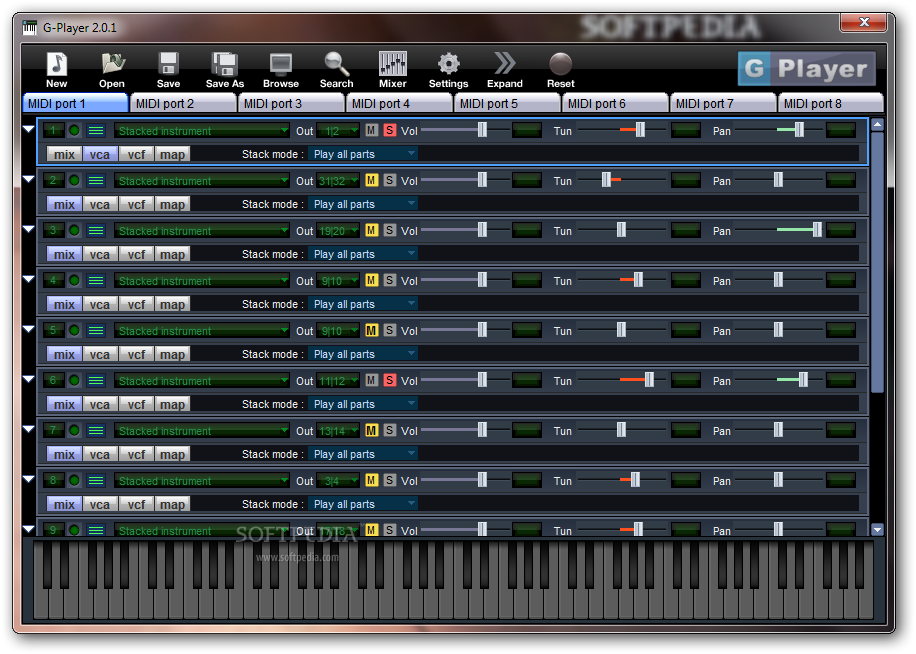Open Stacked instrument dropdown on channel 1
This screenshot has height=654, width=916.
(x=202, y=131)
